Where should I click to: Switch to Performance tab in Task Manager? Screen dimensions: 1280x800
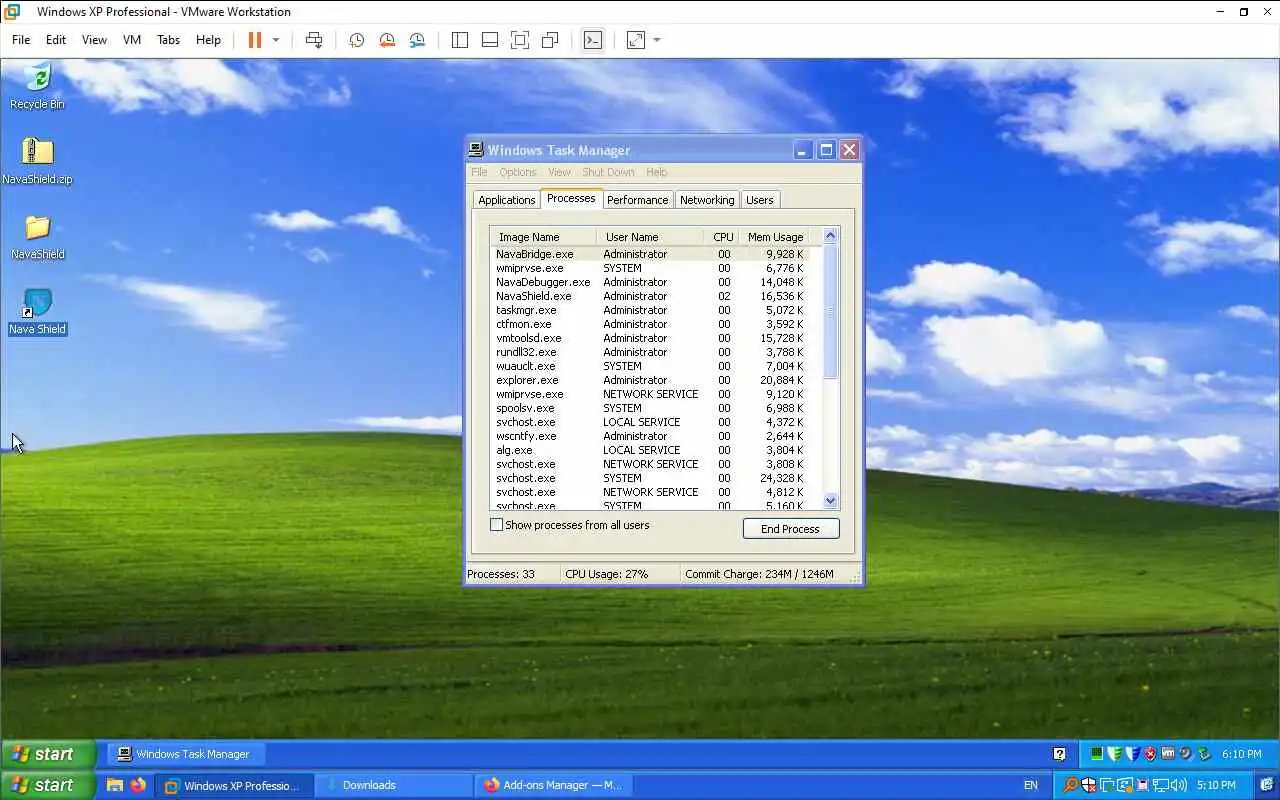pyautogui.click(x=637, y=200)
